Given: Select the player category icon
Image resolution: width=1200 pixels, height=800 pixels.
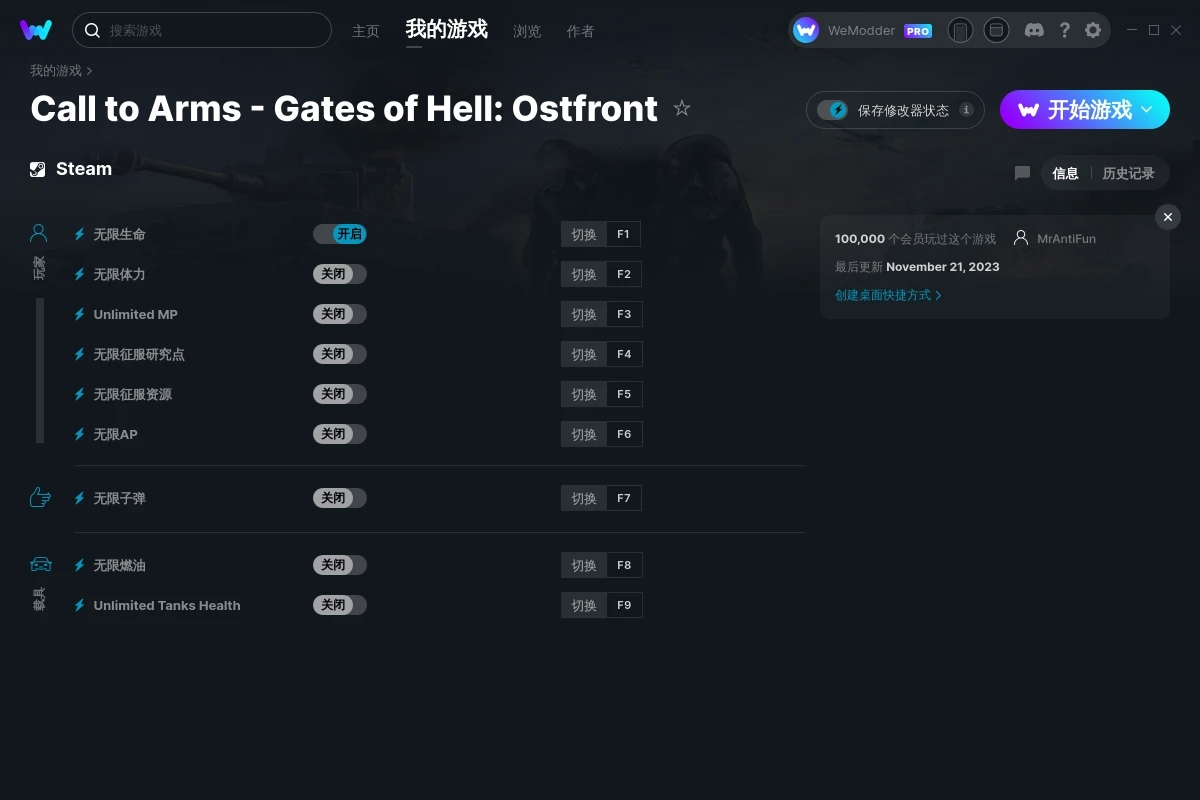Looking at the screenshot, I should (39, 233).
